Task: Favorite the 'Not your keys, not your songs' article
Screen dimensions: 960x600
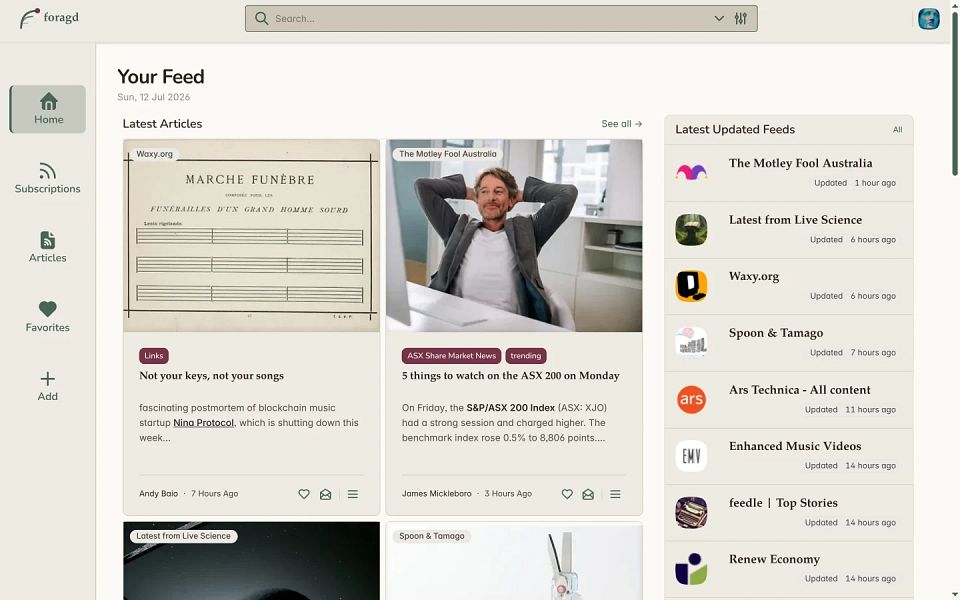Action: pyautogui.click(x=304, y=494)
